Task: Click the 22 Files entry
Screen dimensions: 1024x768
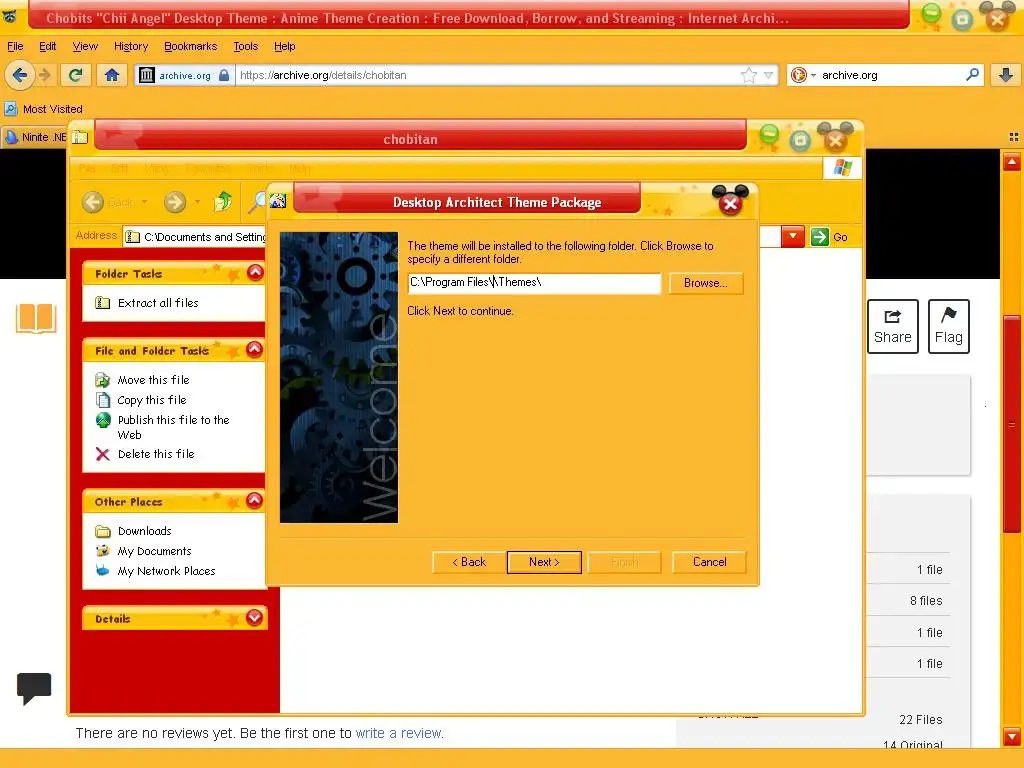Action: (920, 720)
